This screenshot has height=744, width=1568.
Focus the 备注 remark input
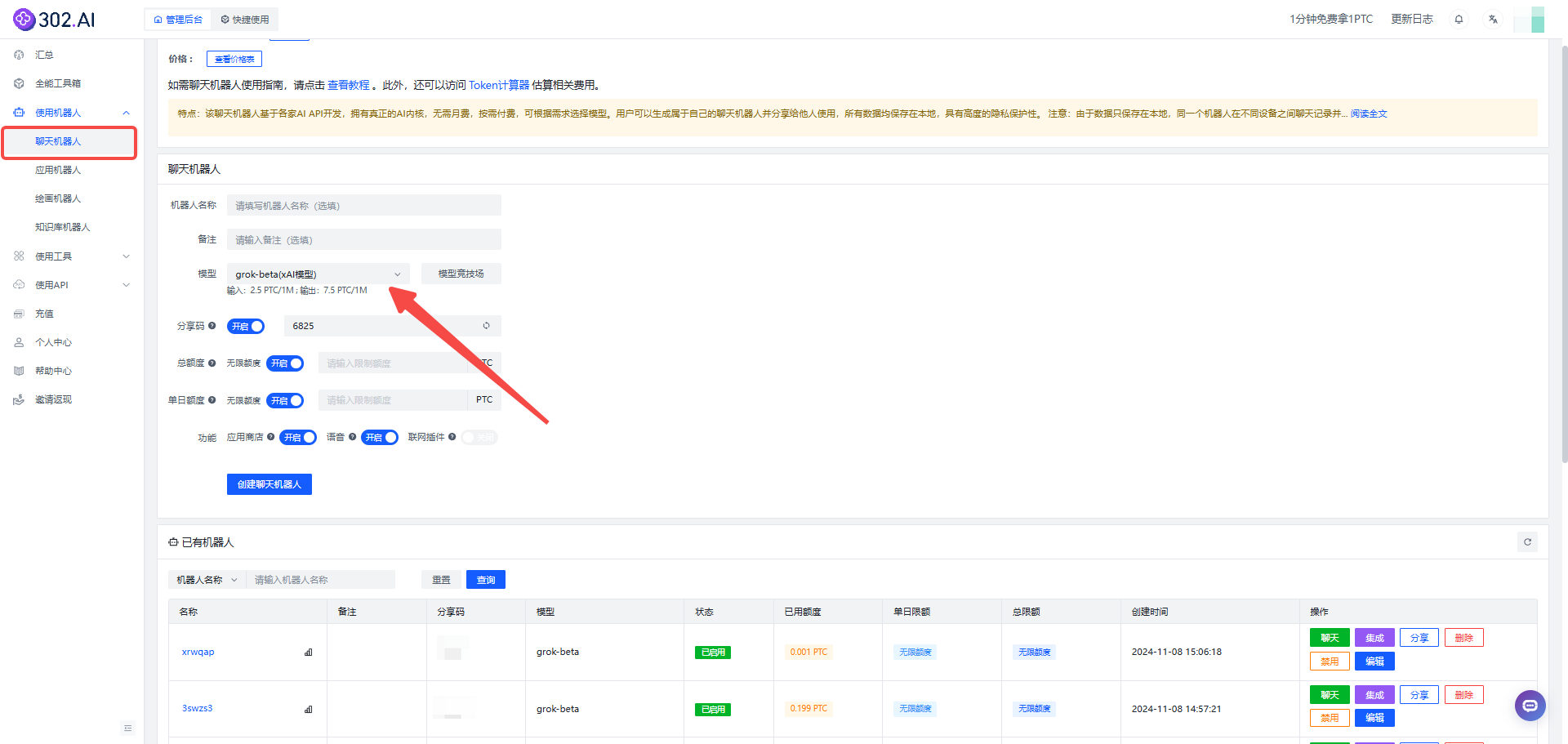click(364, 239)
